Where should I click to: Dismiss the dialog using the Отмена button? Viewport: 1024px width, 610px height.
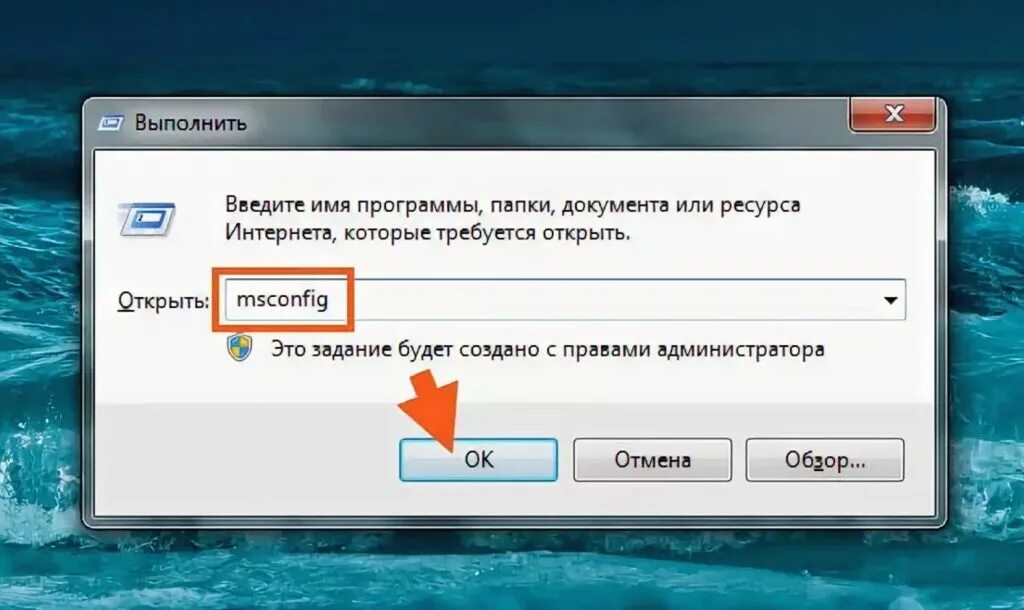[x=652, y=460]
